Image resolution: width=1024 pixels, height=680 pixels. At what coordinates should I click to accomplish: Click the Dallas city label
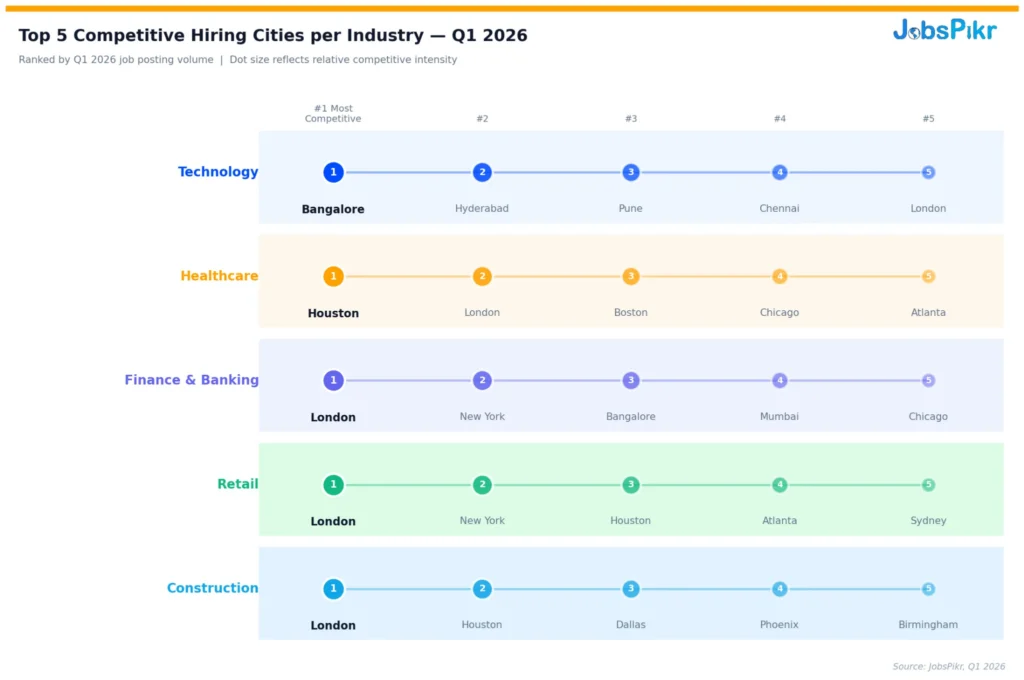tap(631, 624)
